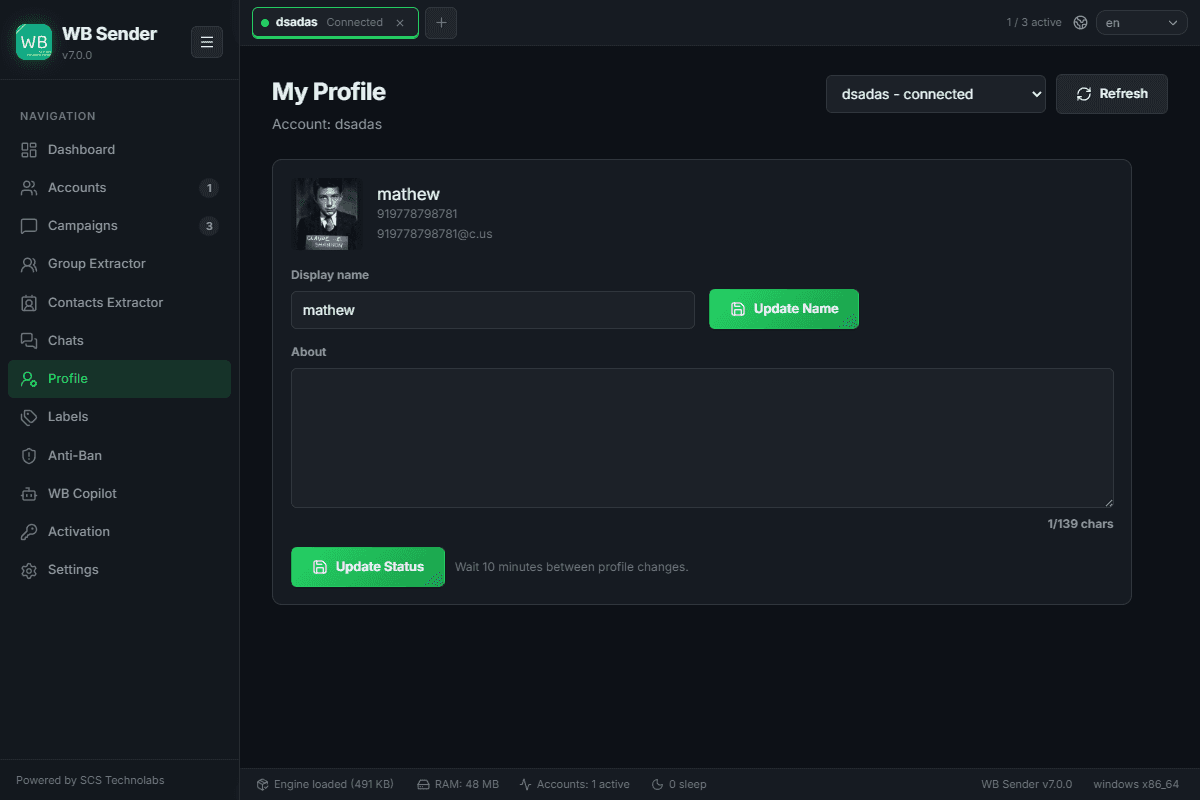Click 'Engine loaded (491 KB)' status text
Image resolution: width=1200 pixels, height=800 pixels.
click(334, 785)
